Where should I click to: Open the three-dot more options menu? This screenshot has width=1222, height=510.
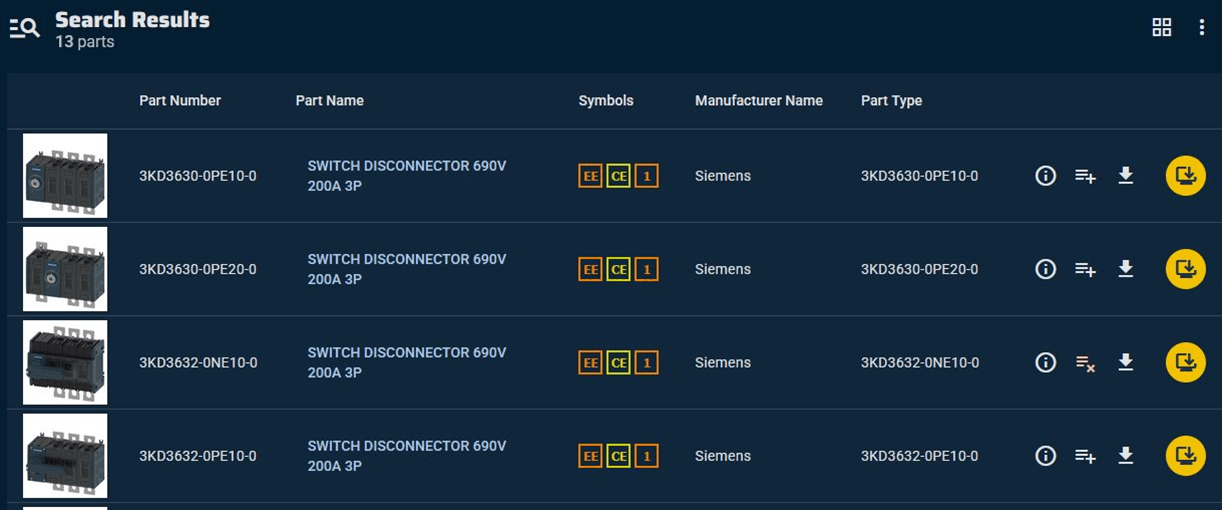coord(1201,28)
